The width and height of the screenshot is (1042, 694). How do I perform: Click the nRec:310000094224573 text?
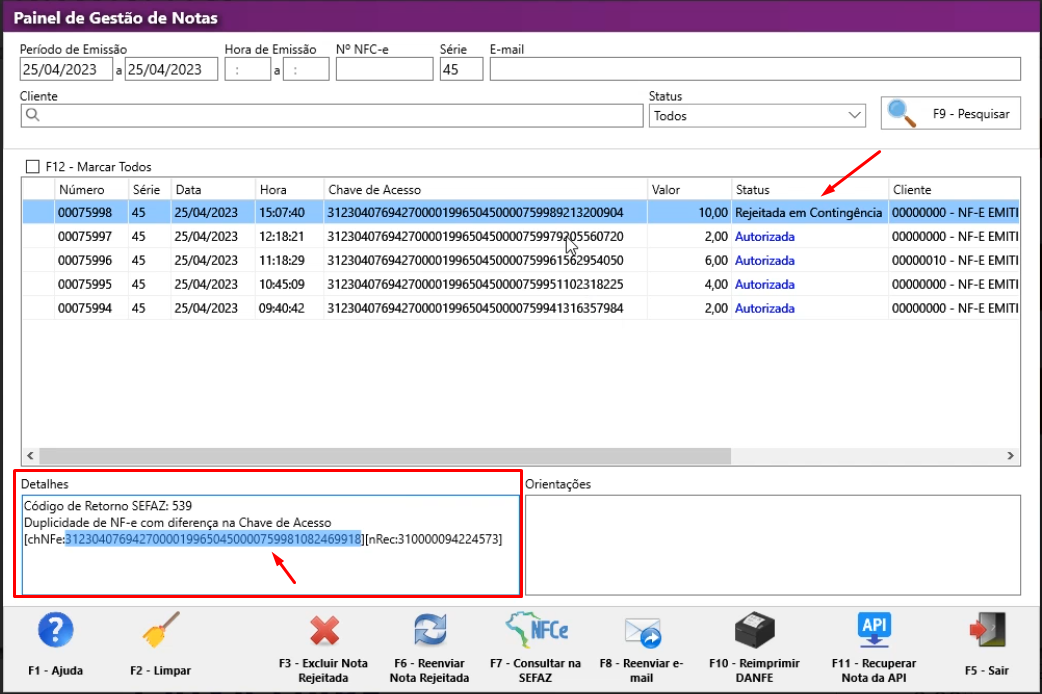(433, 538)
